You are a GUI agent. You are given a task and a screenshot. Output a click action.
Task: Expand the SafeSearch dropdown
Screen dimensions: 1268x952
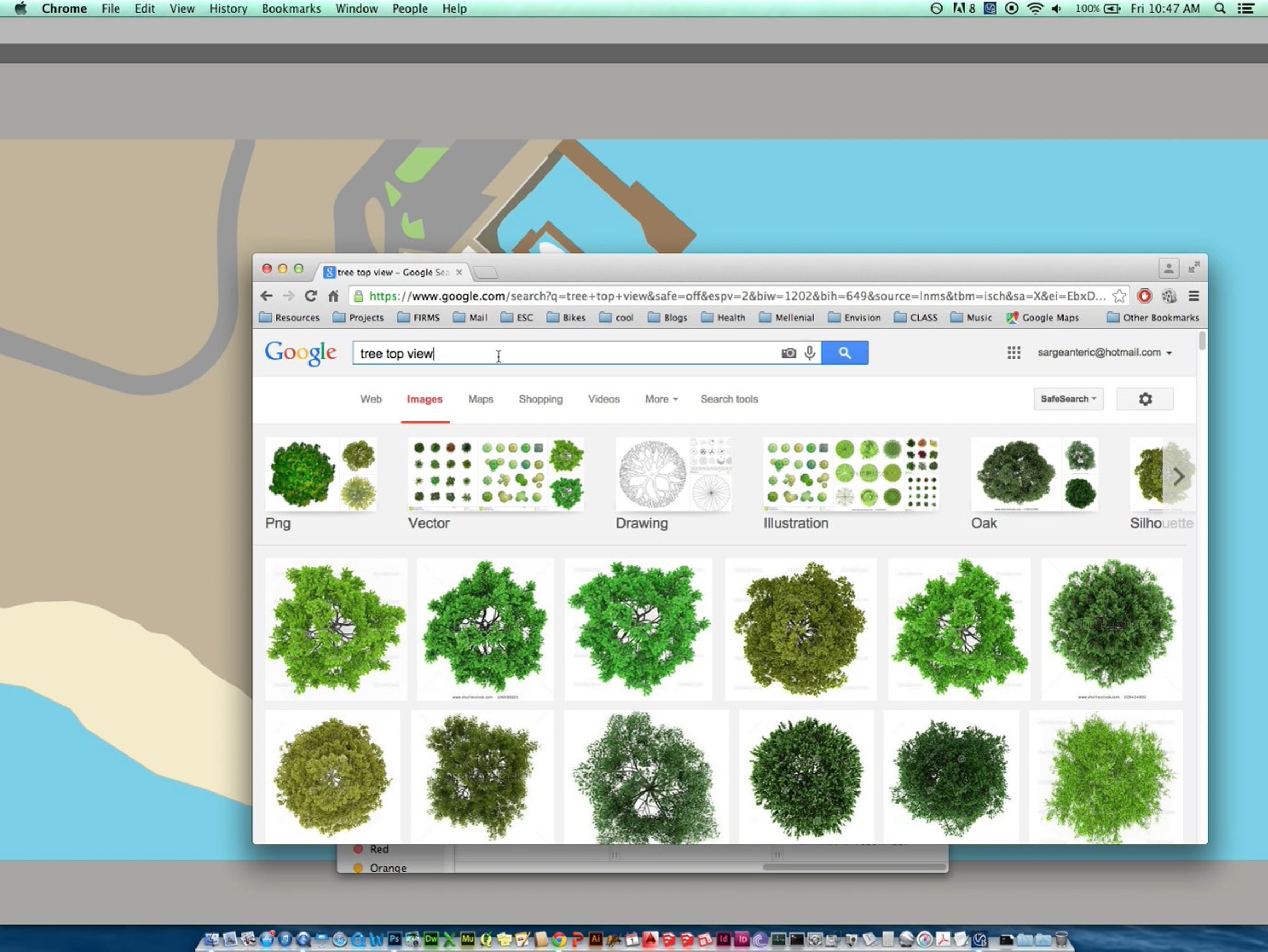1068,399
